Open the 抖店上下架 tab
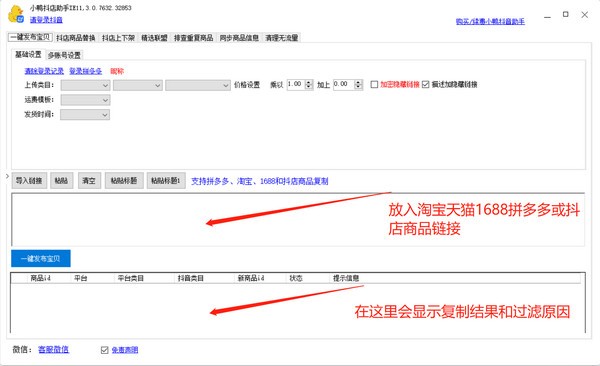Viewport: 600px width, 366px height. (118, 38)
